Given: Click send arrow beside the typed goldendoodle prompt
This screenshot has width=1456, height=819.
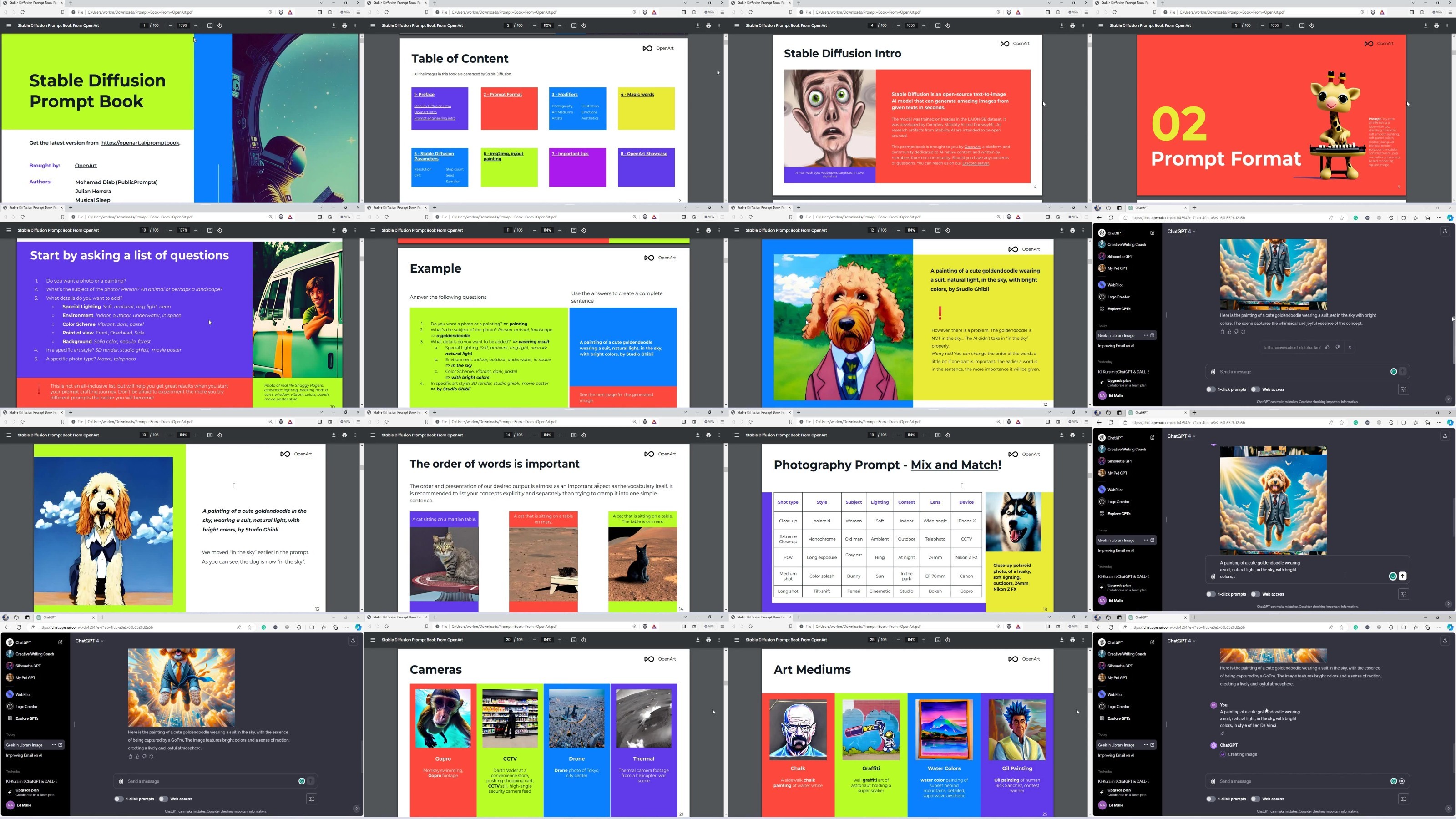Looking at the screenshot, I should click(x=1402, y=576).
